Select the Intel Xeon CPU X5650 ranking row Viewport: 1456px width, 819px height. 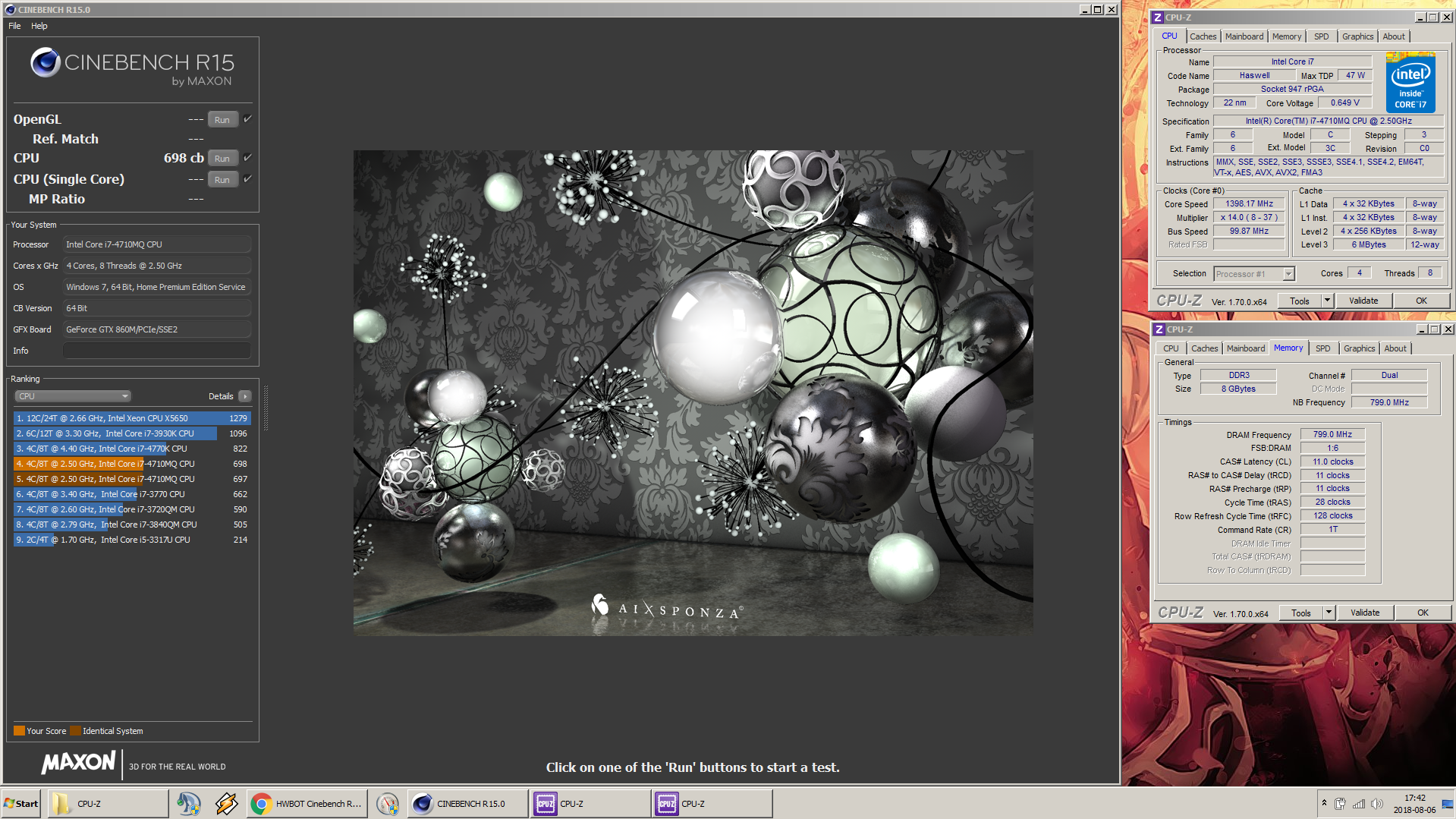[131, 418]
